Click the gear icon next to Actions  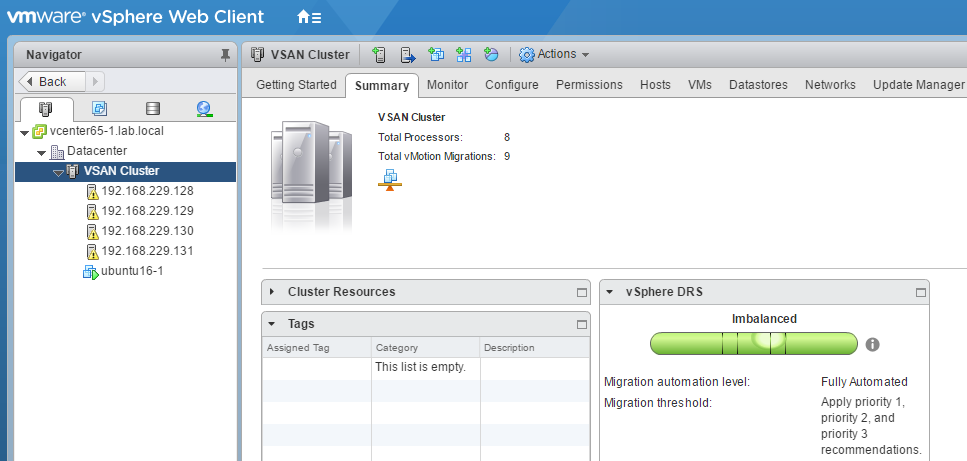click(x=526, y=55)
